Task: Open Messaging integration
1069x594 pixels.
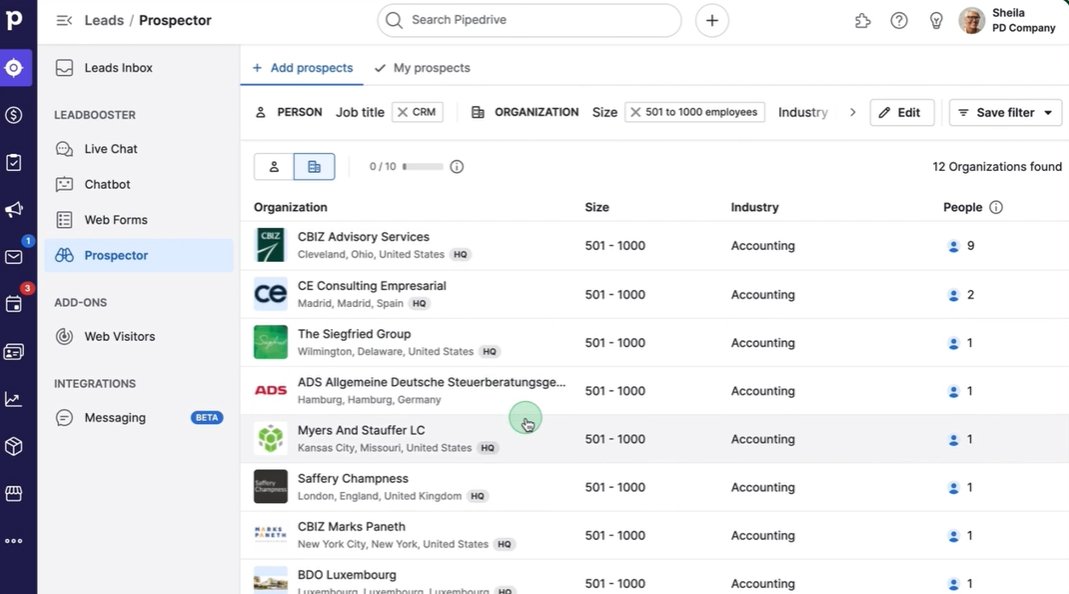Action: (x=138, y=417)
